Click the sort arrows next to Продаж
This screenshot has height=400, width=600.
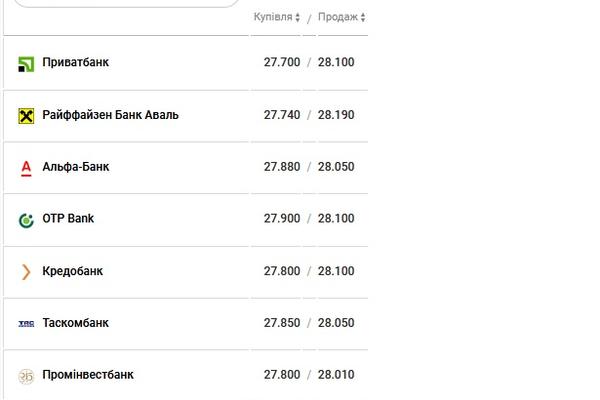click(363, 17)
